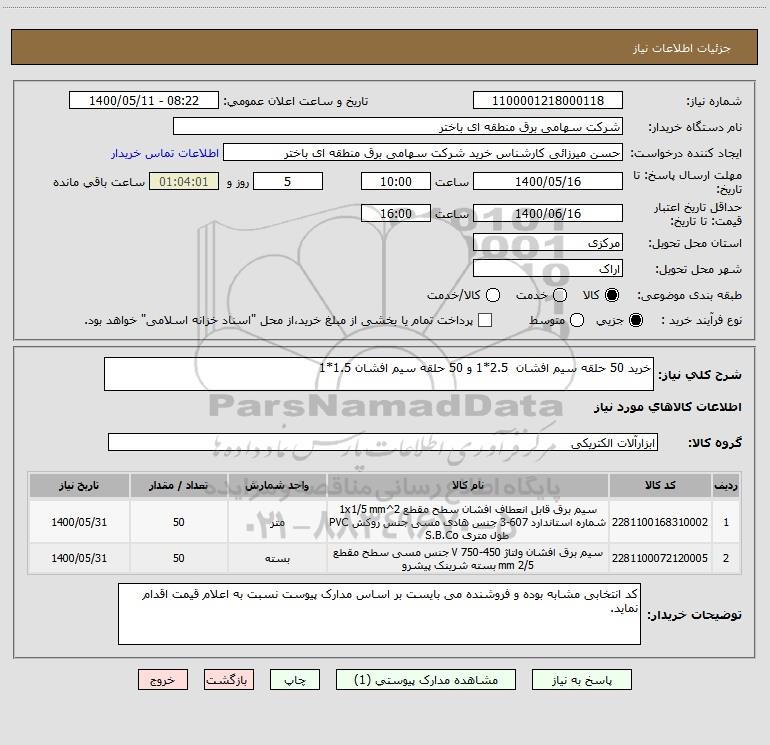Click the goods group field ابزارآلات الکتریکی
Screen dimensions: 770x745
tap(383, 442)
